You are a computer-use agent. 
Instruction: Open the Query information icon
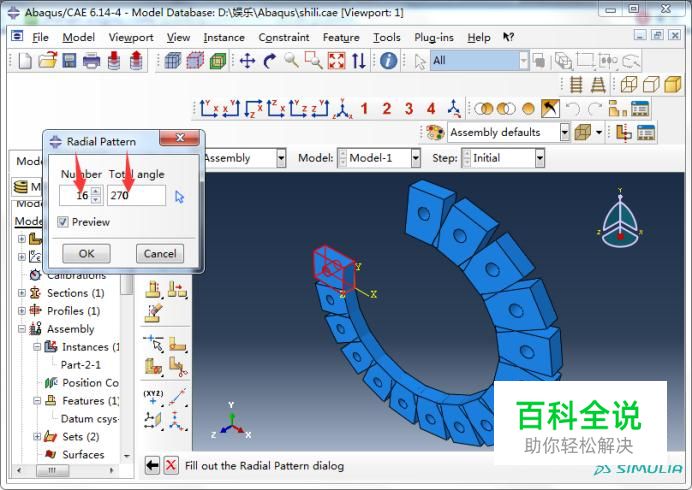(x=388, y=60)
